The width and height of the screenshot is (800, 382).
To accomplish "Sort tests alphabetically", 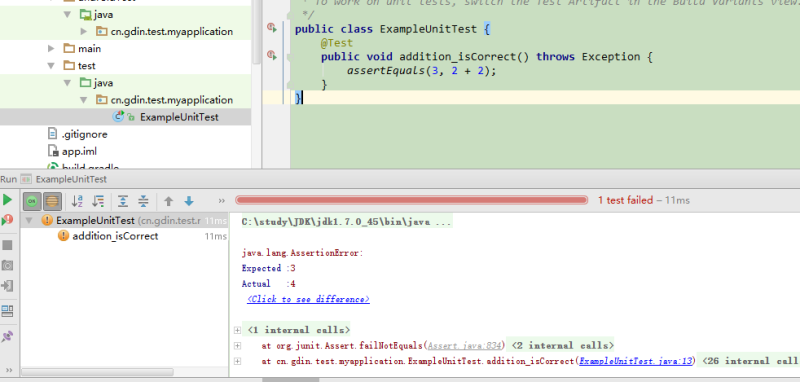I will (77, 201).
